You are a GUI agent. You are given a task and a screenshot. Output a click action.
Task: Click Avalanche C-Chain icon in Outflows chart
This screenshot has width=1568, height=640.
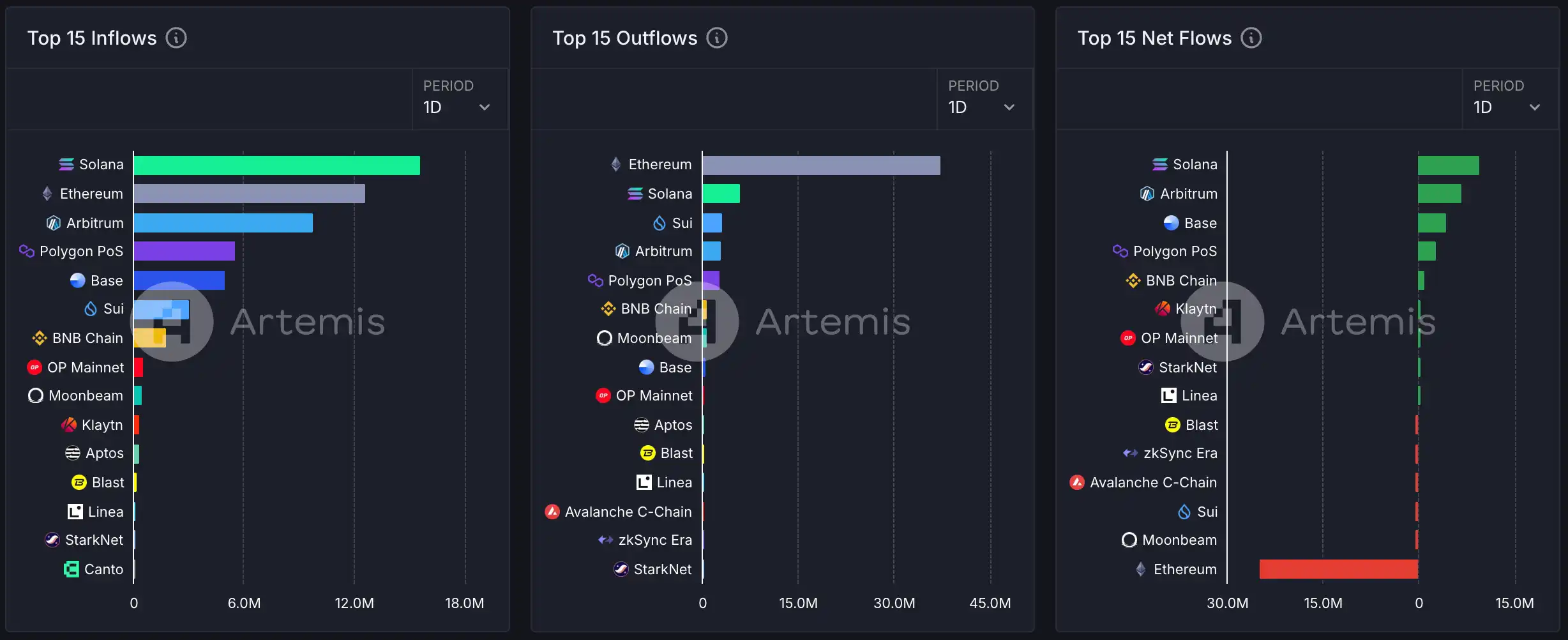(552, 512)
